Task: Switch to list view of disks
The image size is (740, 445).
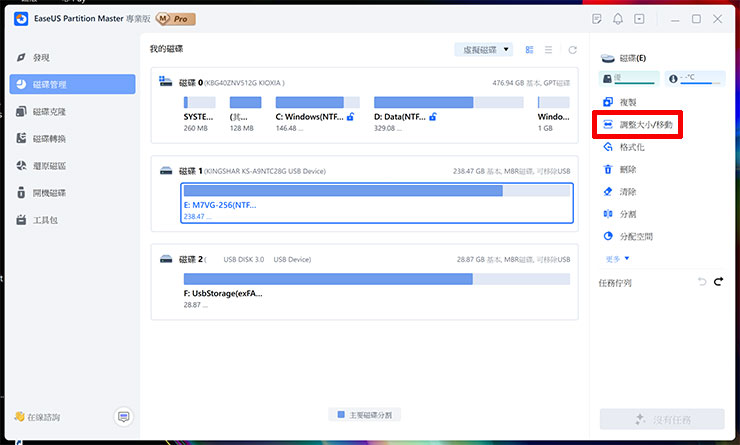Action: (548, 50)
